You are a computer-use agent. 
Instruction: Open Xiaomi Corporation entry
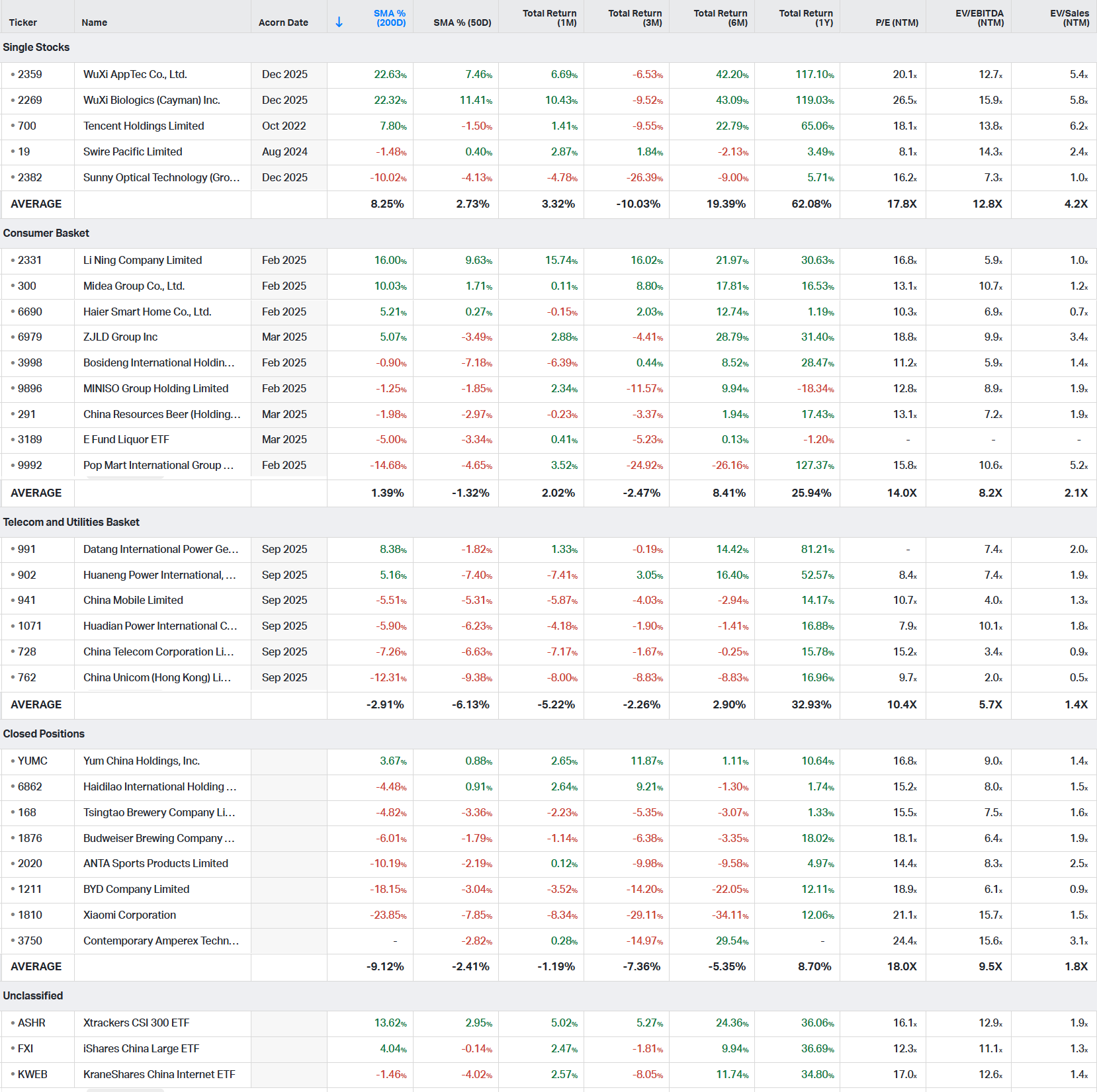pos(130,915)
